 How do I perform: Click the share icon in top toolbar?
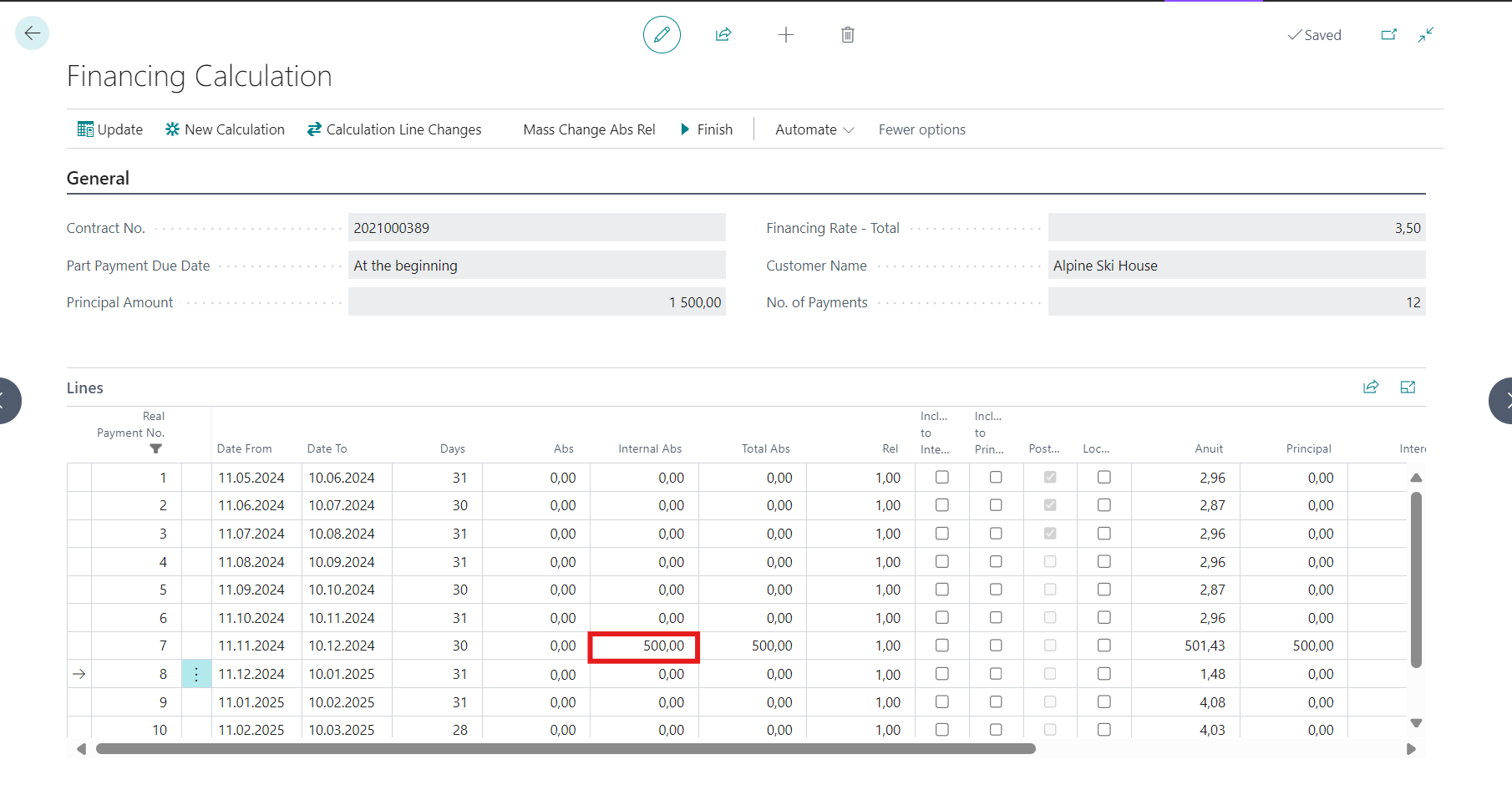coord(723,35)
